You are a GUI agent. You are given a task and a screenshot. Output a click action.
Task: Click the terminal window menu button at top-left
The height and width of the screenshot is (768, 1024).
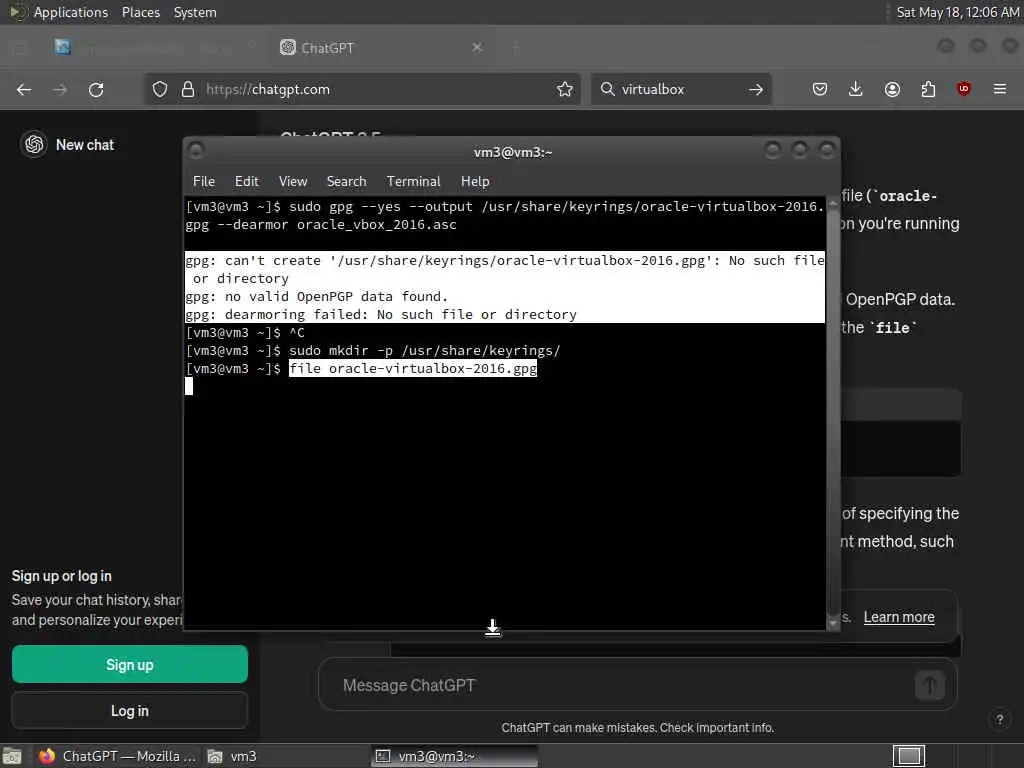click(196, 151)
